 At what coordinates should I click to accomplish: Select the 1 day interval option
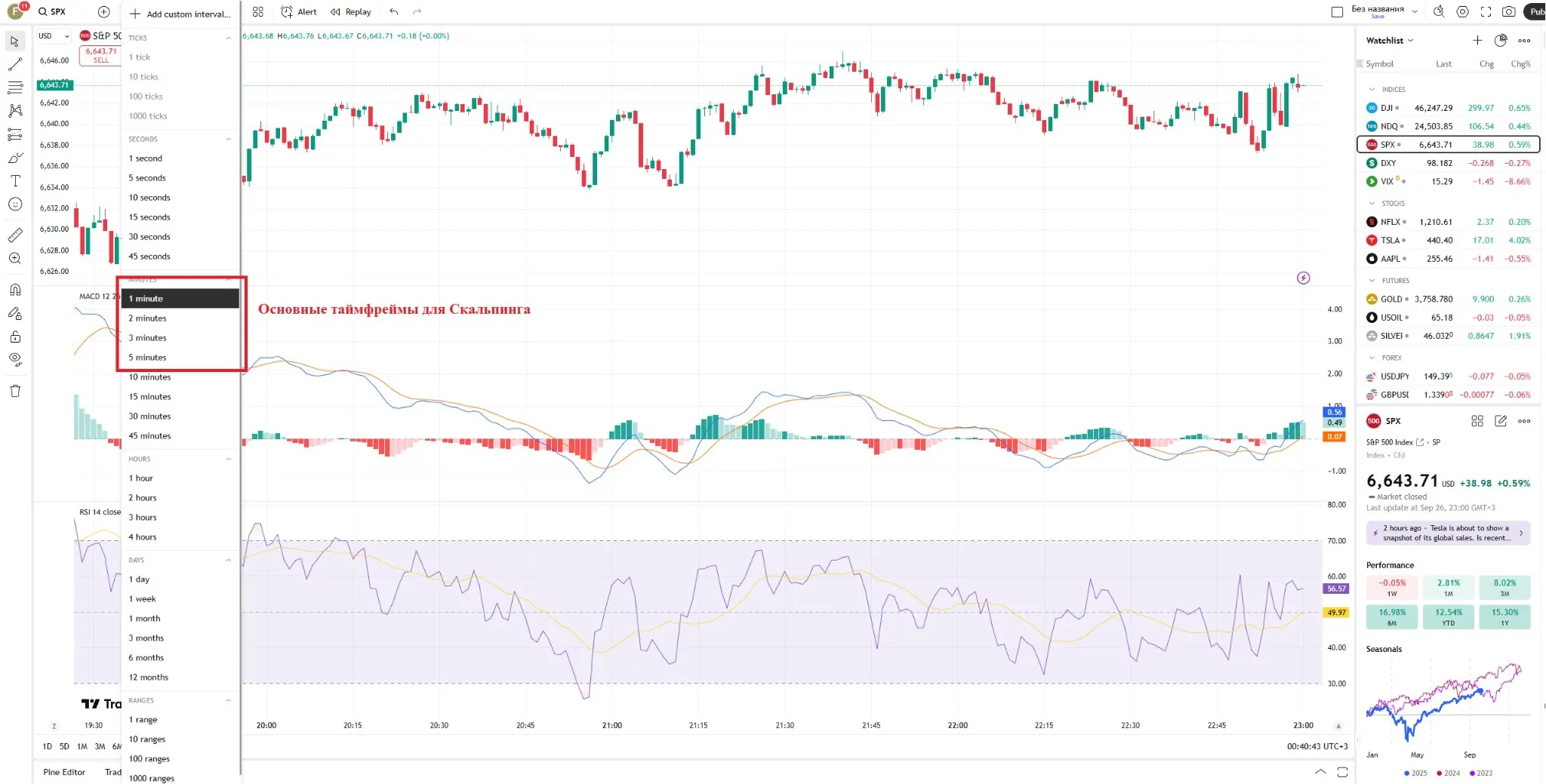pos(139,580)
